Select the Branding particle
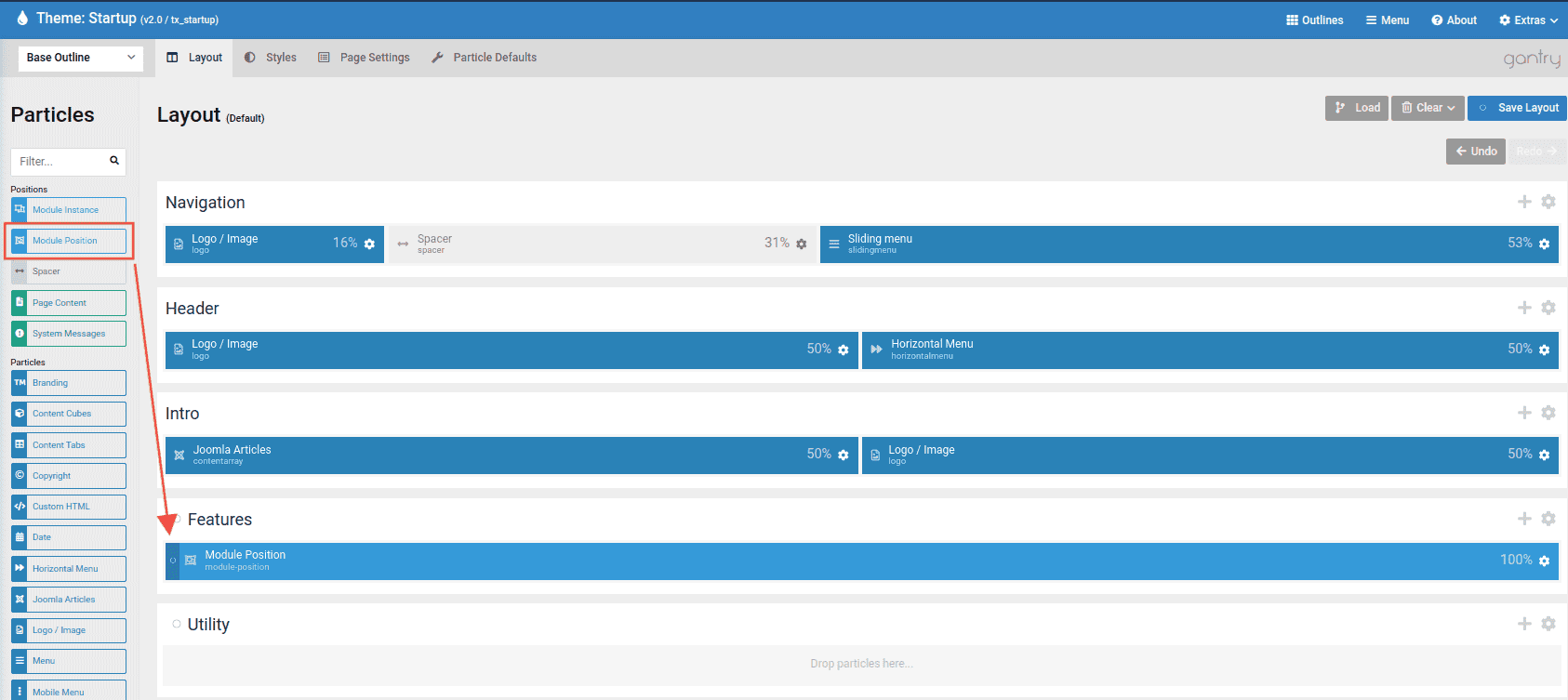 coord(69,383)
